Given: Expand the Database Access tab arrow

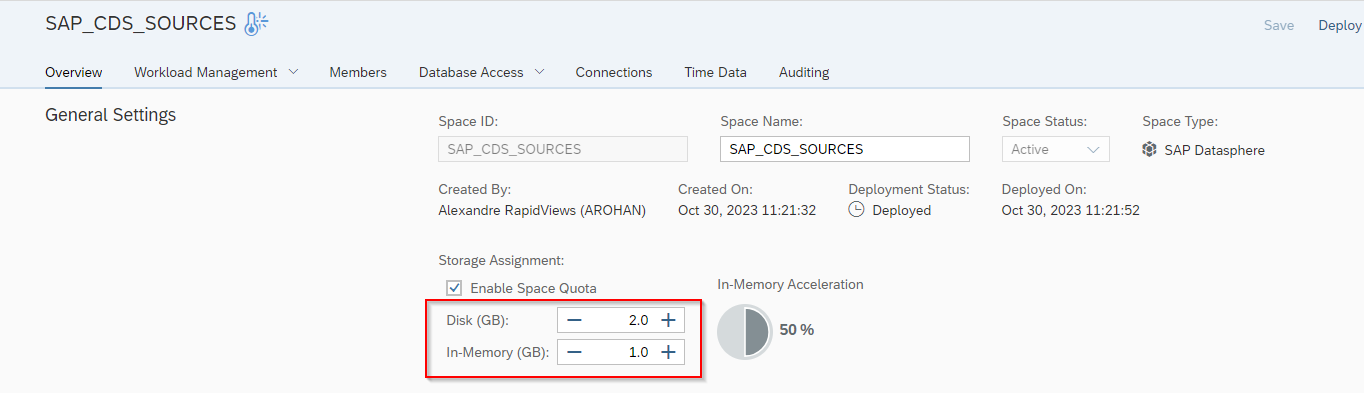Looking at the screenshot, I should coord(539,72).
